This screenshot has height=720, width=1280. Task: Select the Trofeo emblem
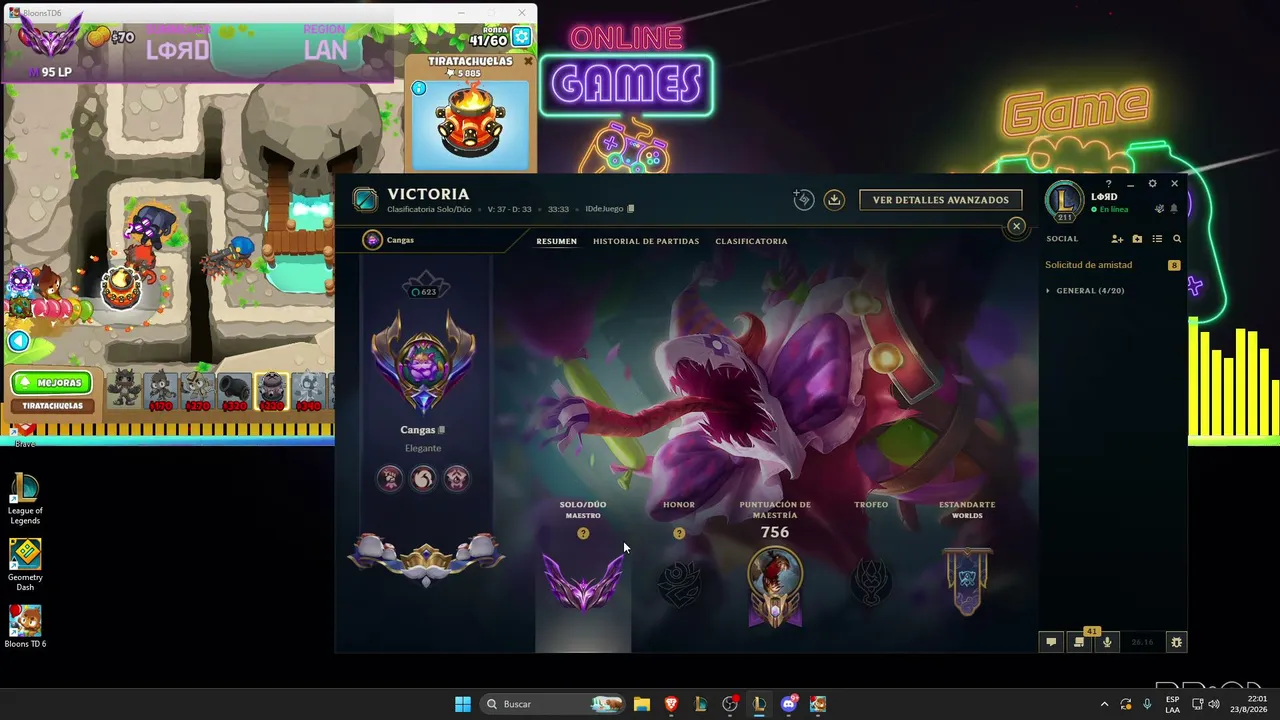(x=871, y=581)
